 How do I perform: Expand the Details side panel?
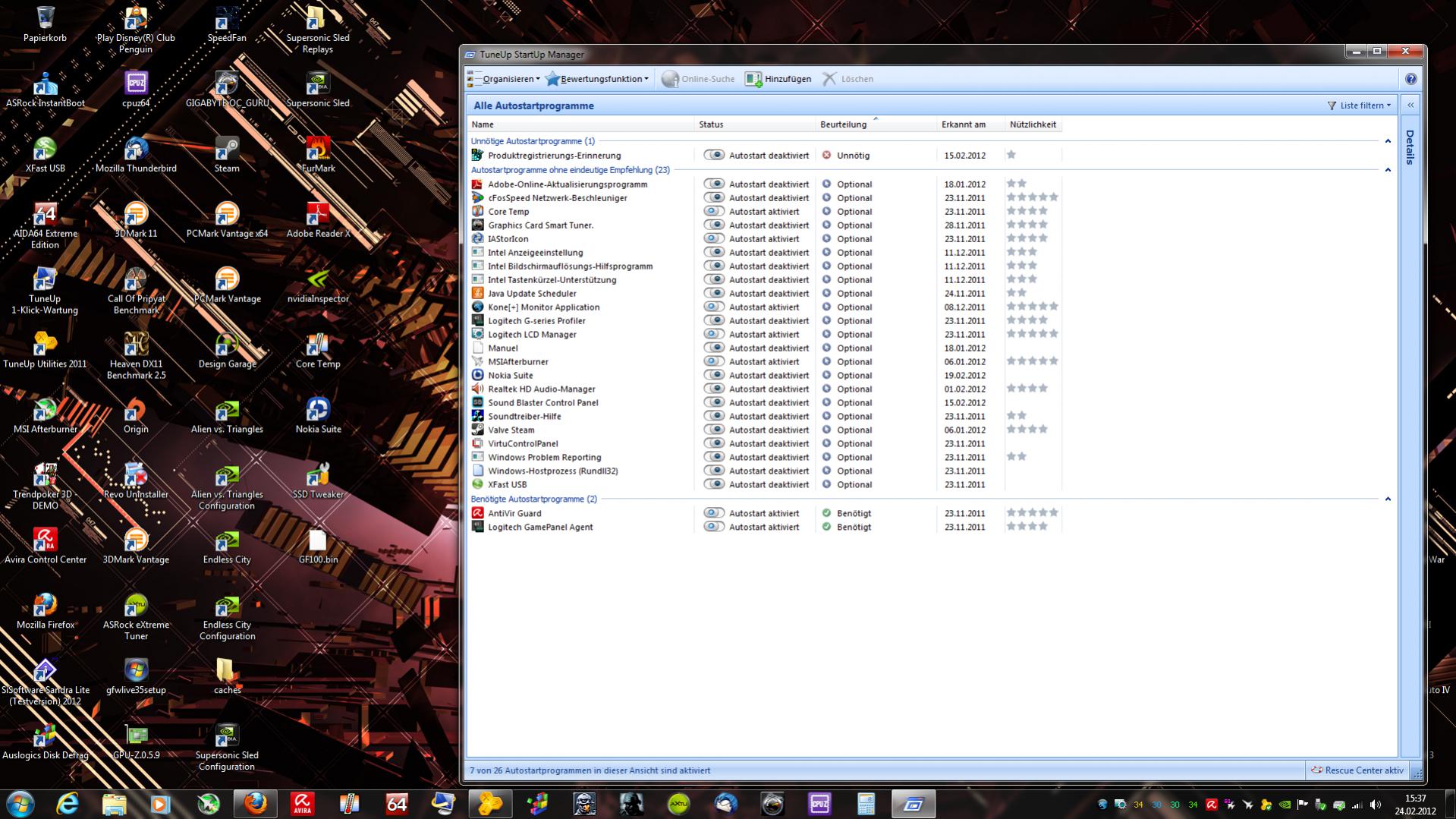point(1410,106)
